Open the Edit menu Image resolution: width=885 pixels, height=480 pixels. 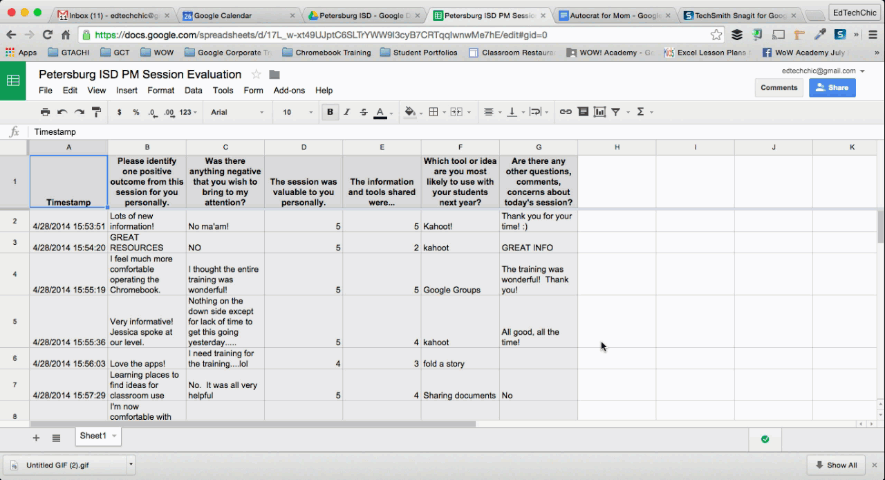pyautogui.click(x=70, y=90)
